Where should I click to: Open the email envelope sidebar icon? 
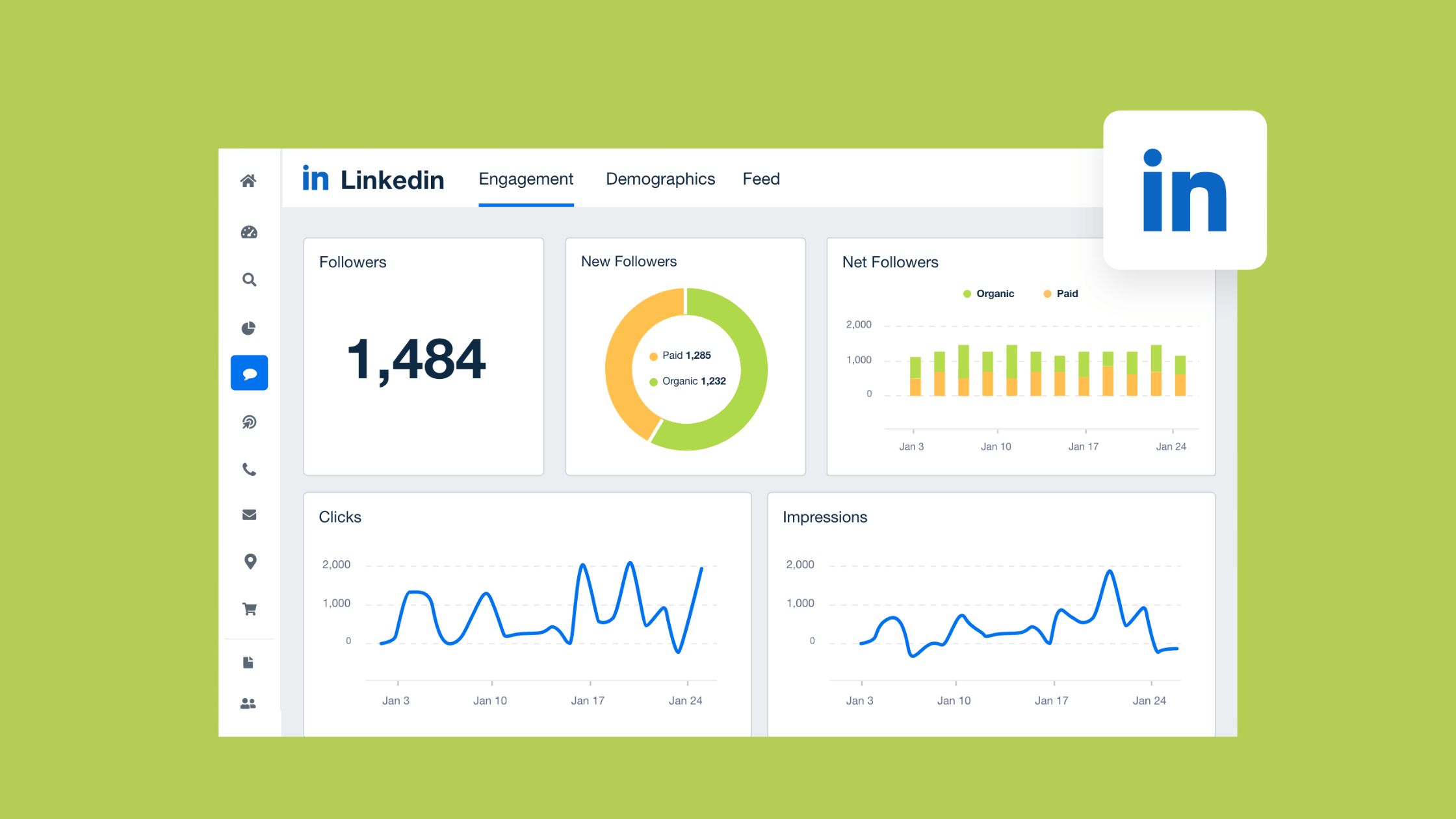click(x=249, y=515)
